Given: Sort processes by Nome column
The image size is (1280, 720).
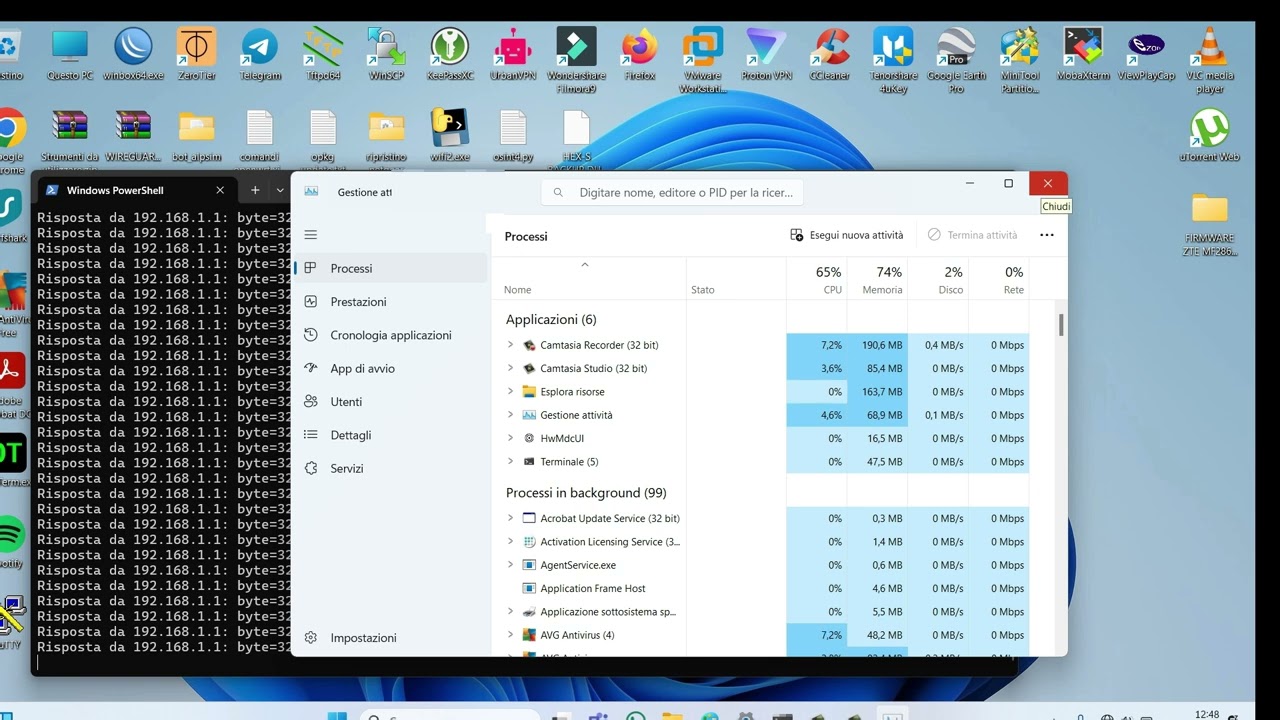Looking at the screenshot, I should [588, 278].
